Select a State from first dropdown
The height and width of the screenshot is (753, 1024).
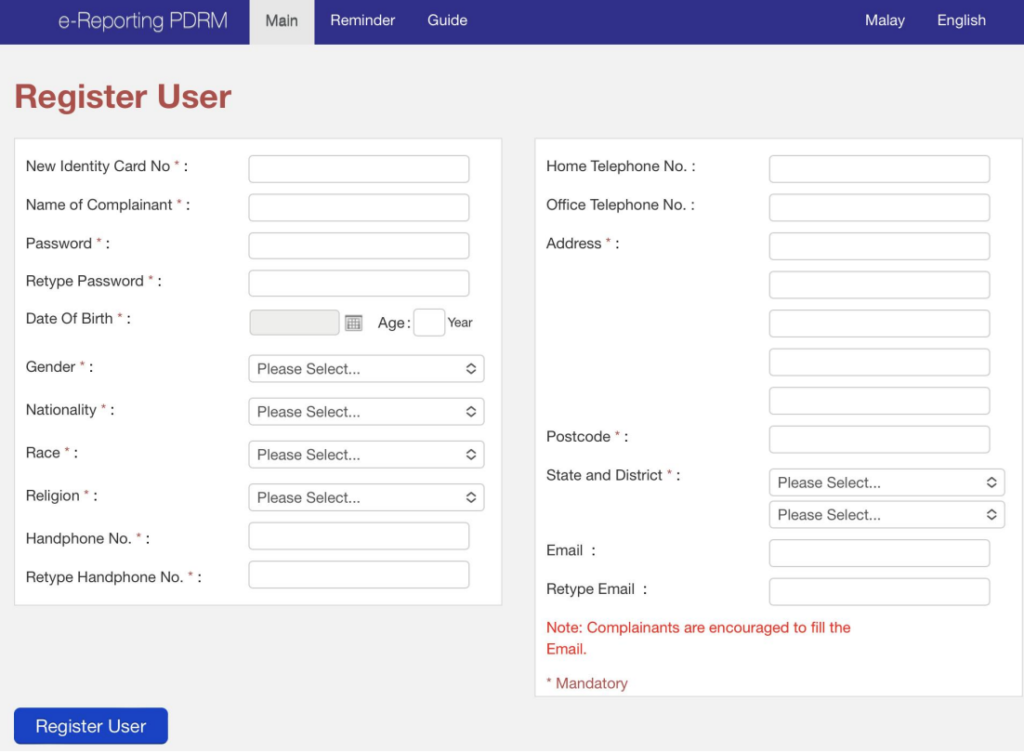coord(886,483)
